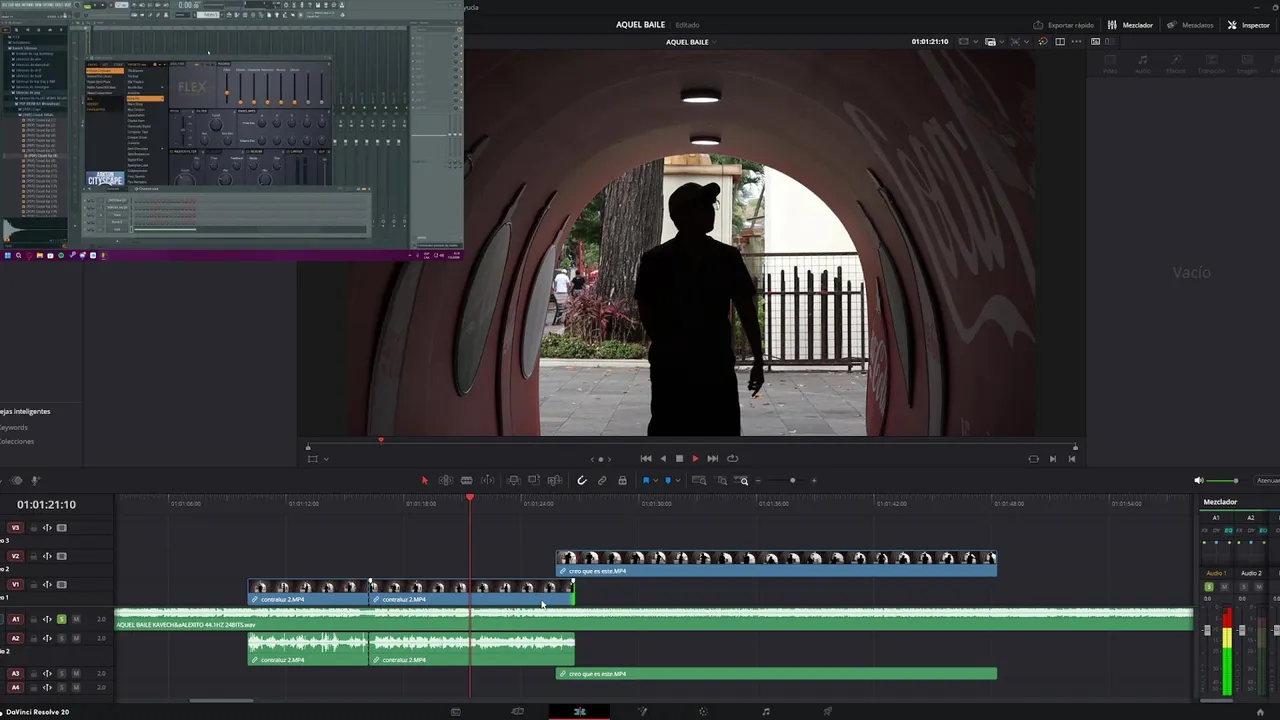Open the Metadatos panel

coord(1190,25)
